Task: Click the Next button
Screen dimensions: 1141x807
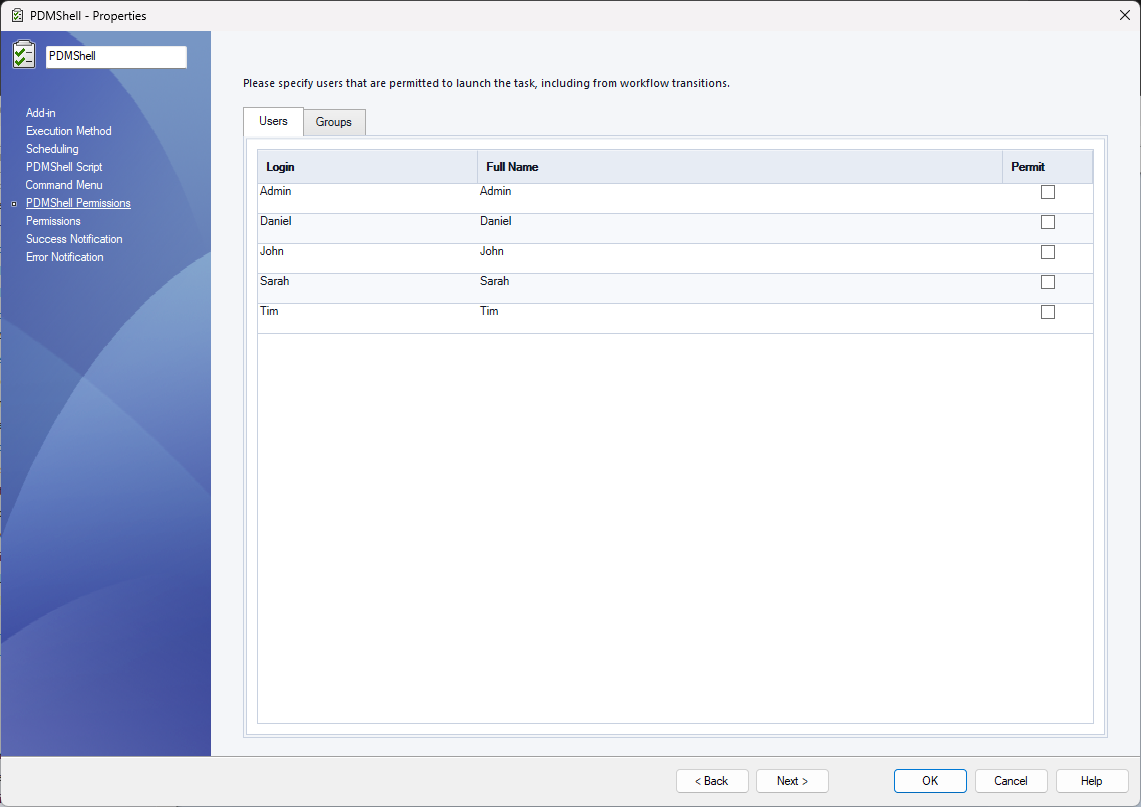Action: [792, 781]
